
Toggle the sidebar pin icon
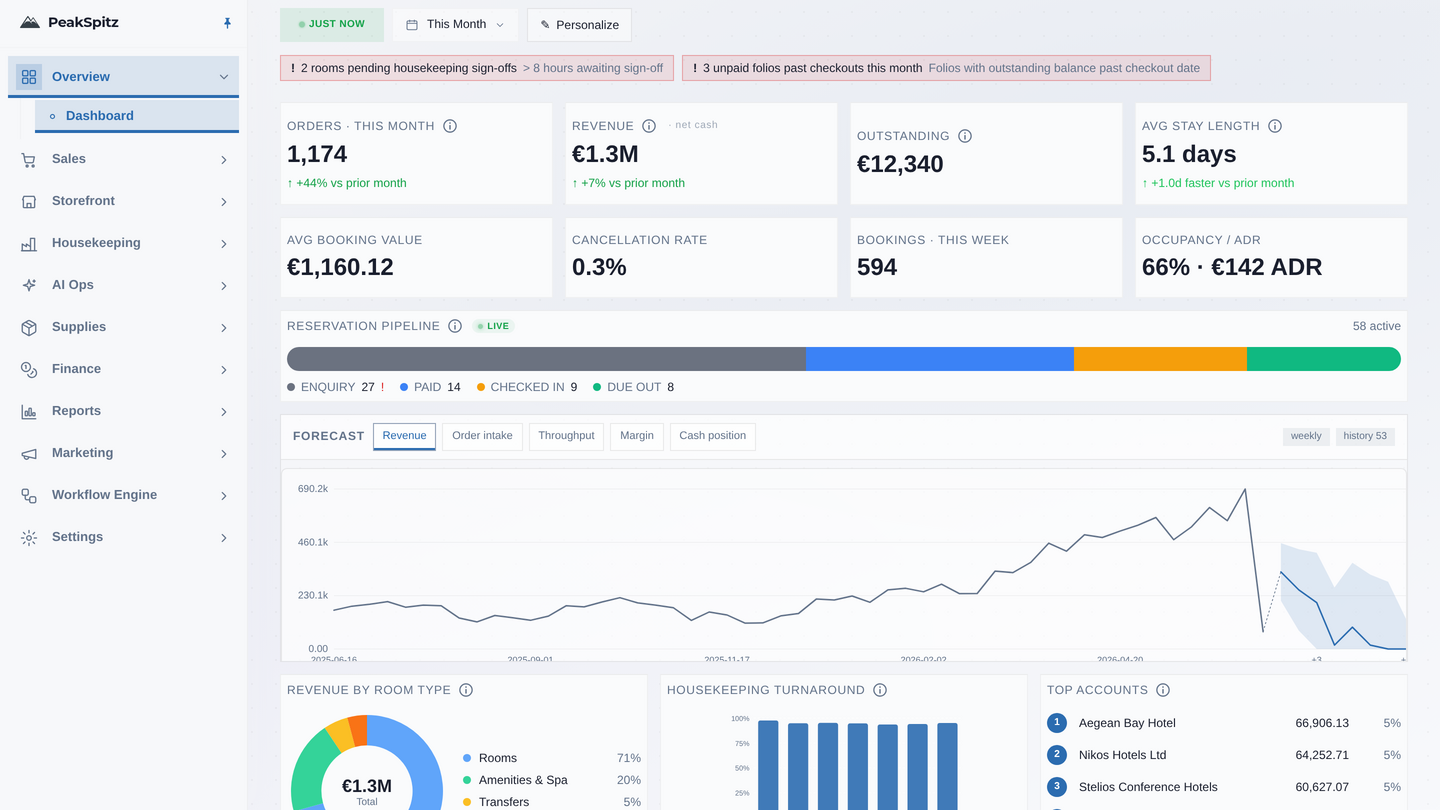(227, 23)
